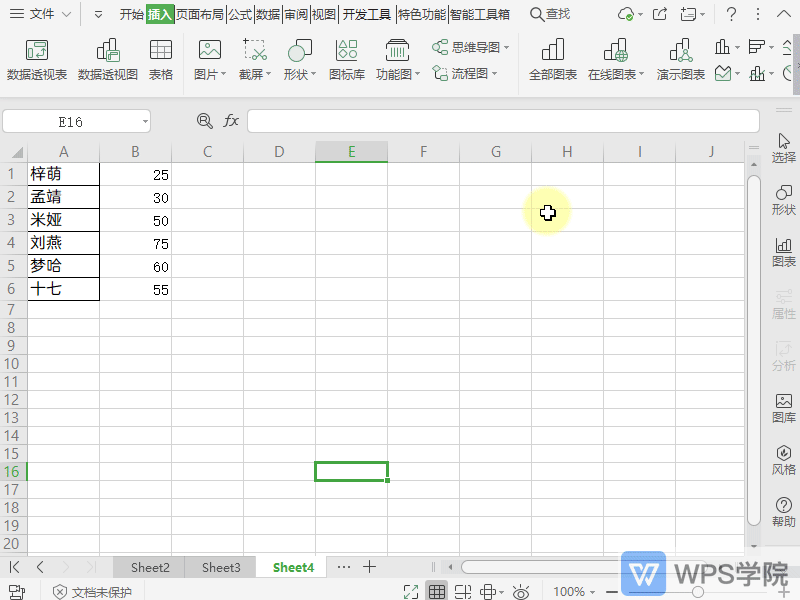Open the Style (风格) sidebar panel
The height and width of the screenshot is (600, 800).
784,462
